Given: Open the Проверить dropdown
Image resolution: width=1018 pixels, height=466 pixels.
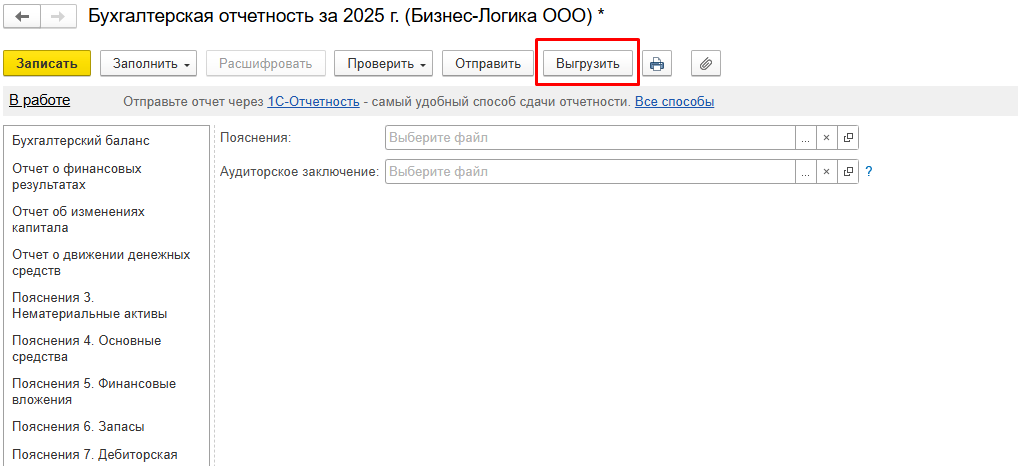Looking at the screenshot, I should coord(384,64).
